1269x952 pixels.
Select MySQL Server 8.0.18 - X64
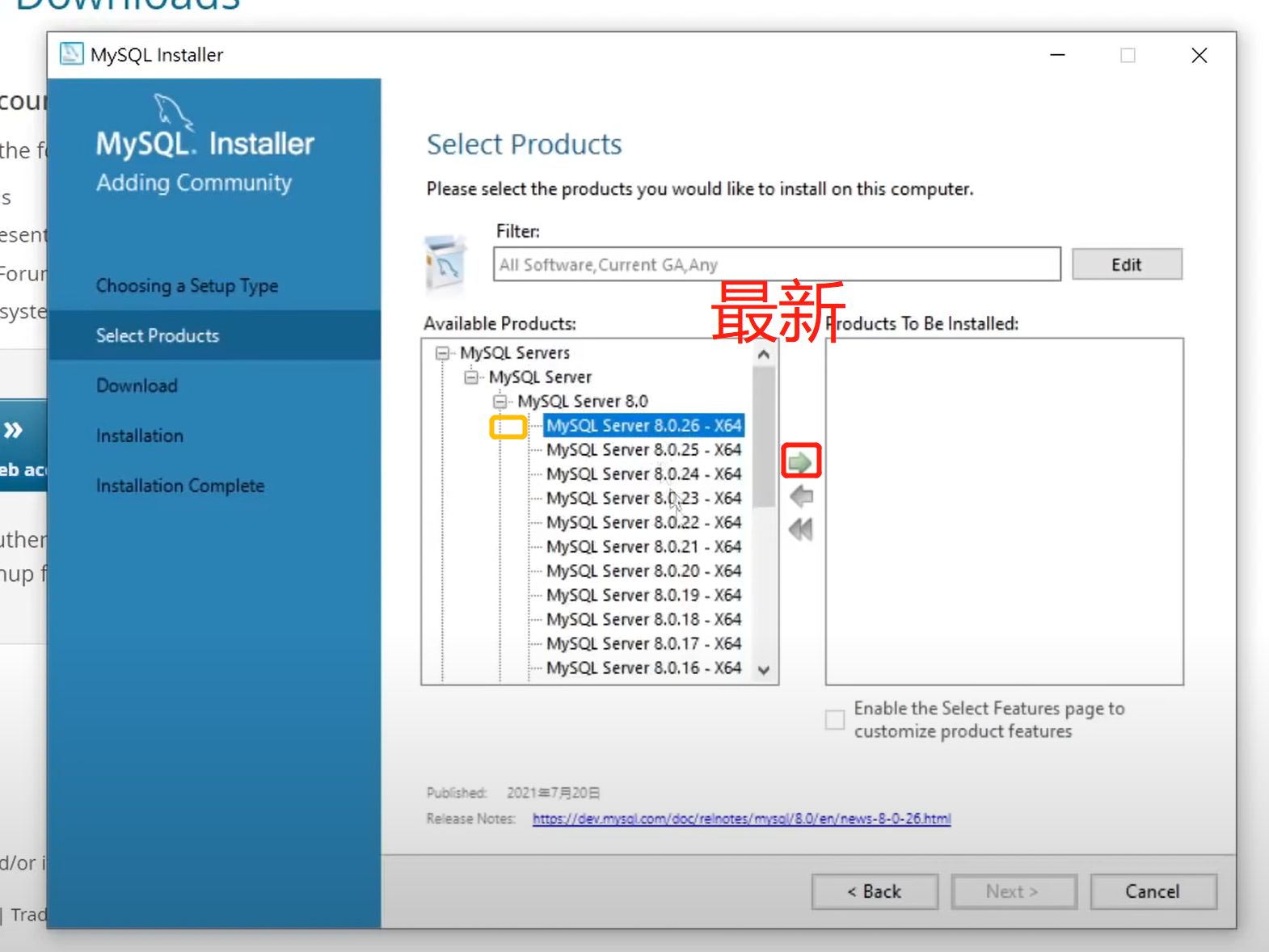(643, 619)
